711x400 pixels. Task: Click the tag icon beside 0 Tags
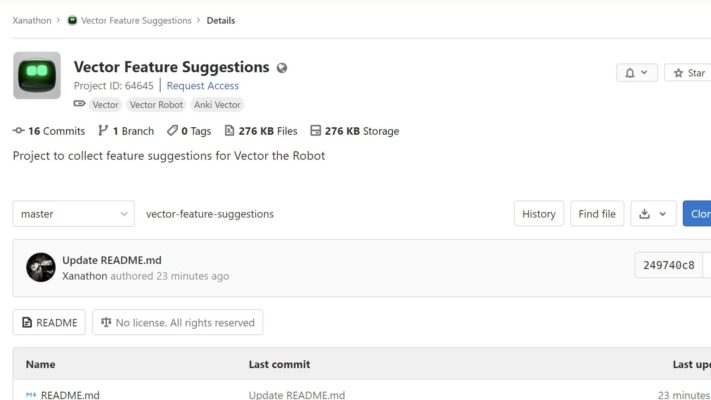172,131
